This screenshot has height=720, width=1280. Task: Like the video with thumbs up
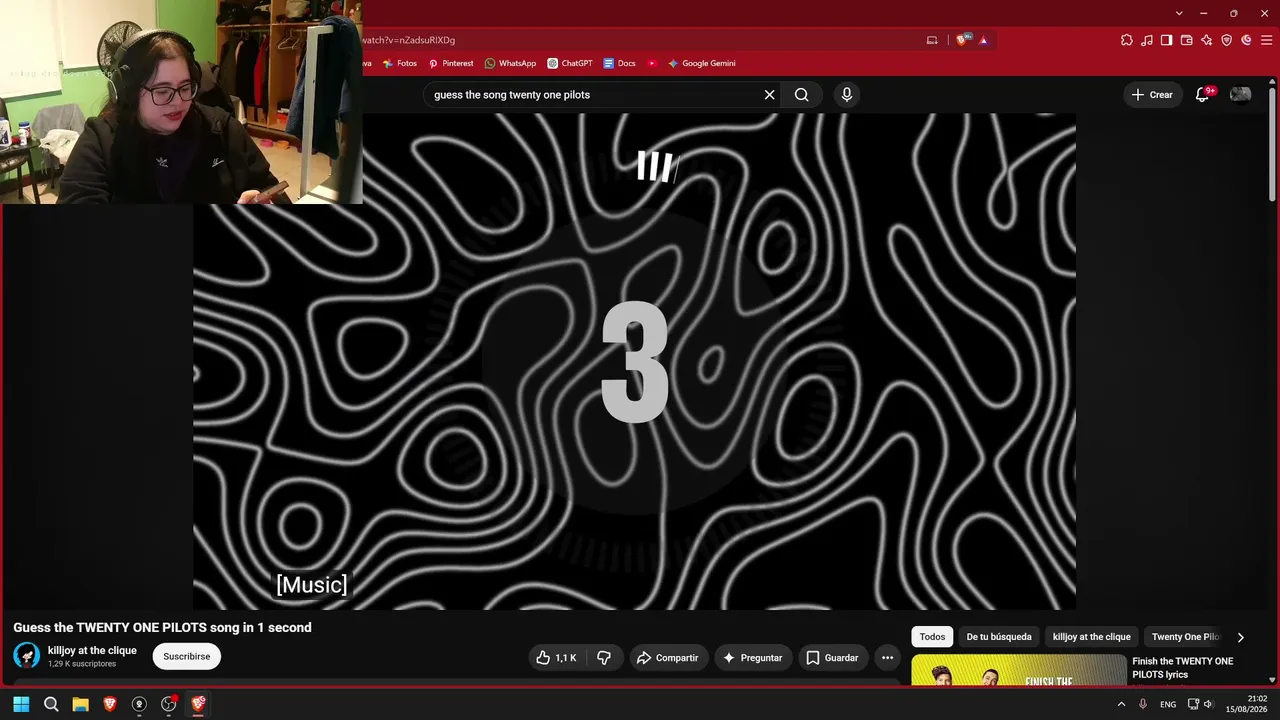(556, 658)
